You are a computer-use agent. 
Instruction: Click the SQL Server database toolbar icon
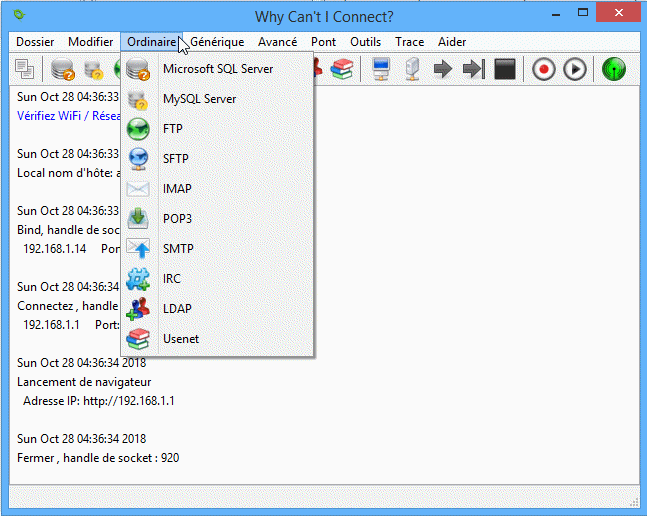coord(63,69)
